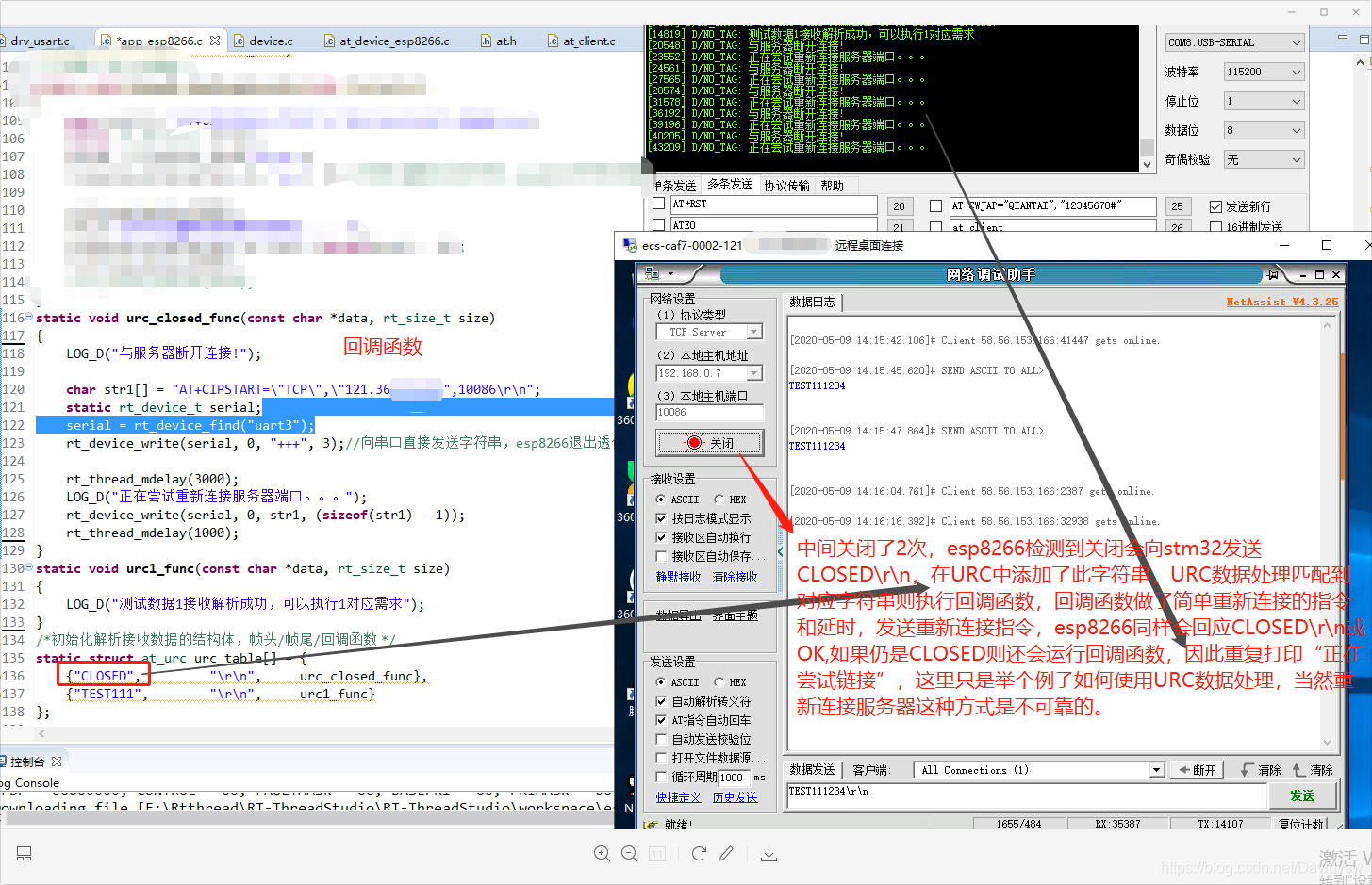Click the cycle period field showing 1000

(x=735, y=778)
